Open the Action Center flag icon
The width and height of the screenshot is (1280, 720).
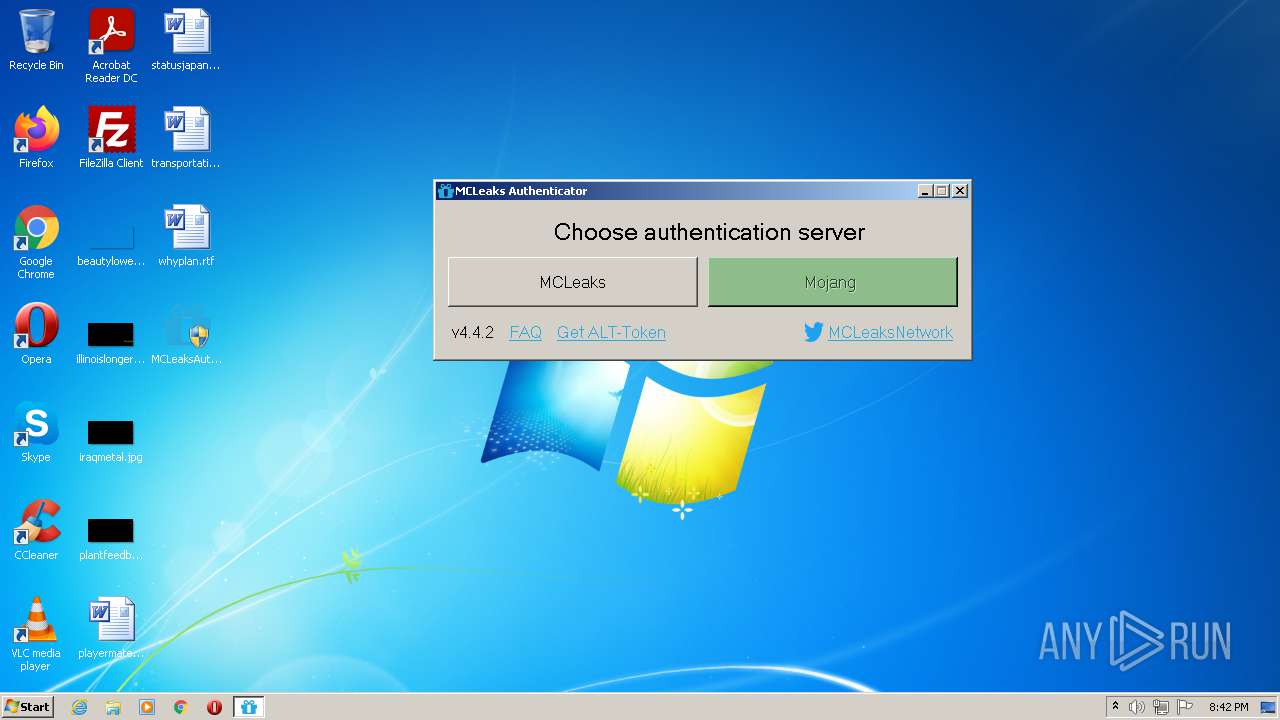coord(1185,707)
